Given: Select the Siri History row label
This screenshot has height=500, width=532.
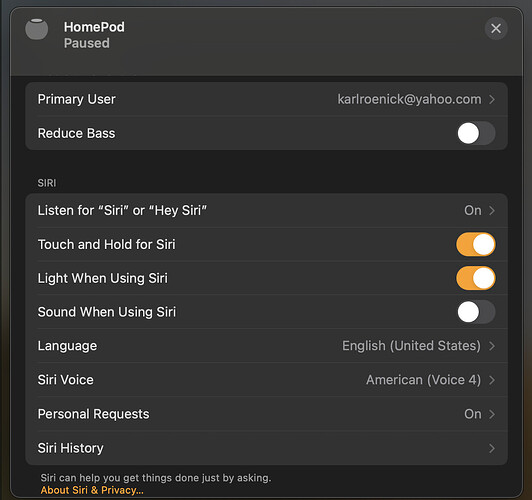Looking at the screenshot, I should point(71,448).
